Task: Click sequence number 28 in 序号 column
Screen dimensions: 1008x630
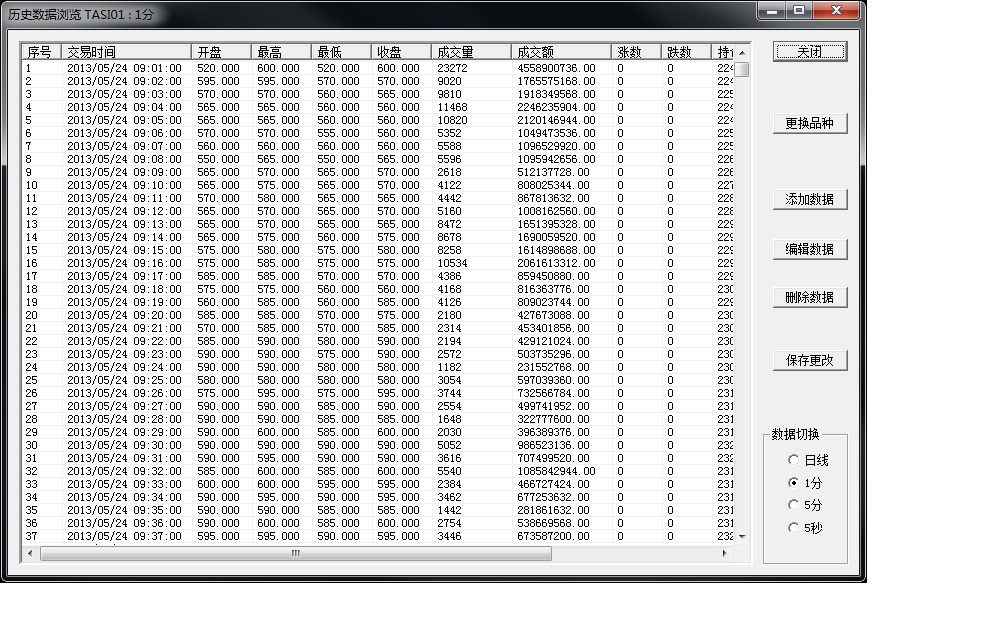Action: pos(32,419)
